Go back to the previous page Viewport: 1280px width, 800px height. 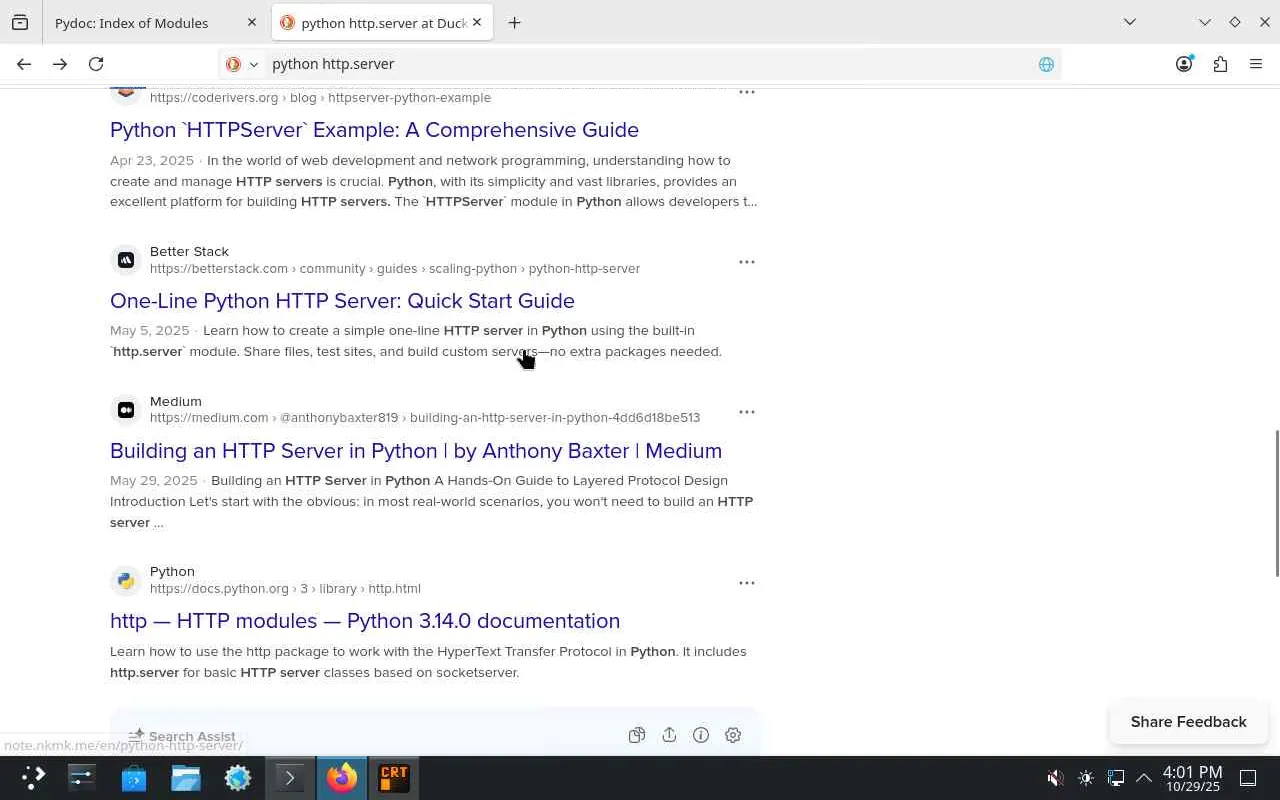pos(24,64)
